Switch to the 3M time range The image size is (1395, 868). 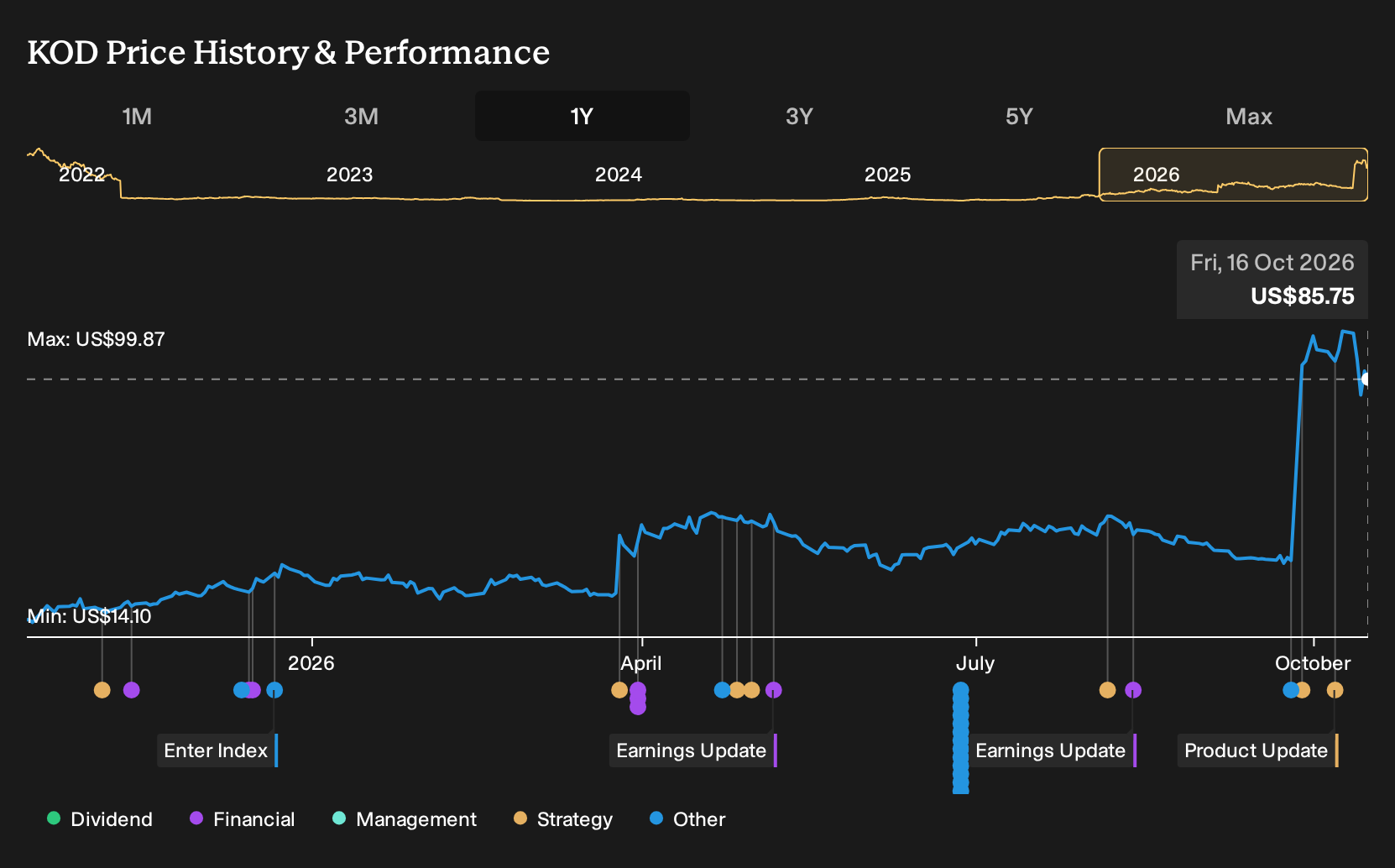361,116
